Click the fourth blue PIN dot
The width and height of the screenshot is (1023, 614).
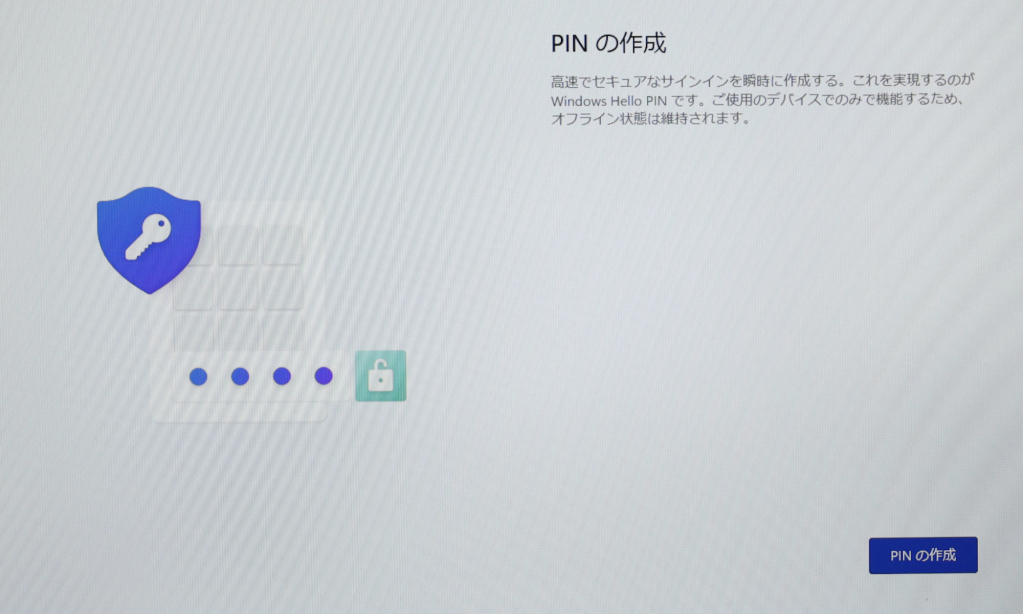point(323,376)
